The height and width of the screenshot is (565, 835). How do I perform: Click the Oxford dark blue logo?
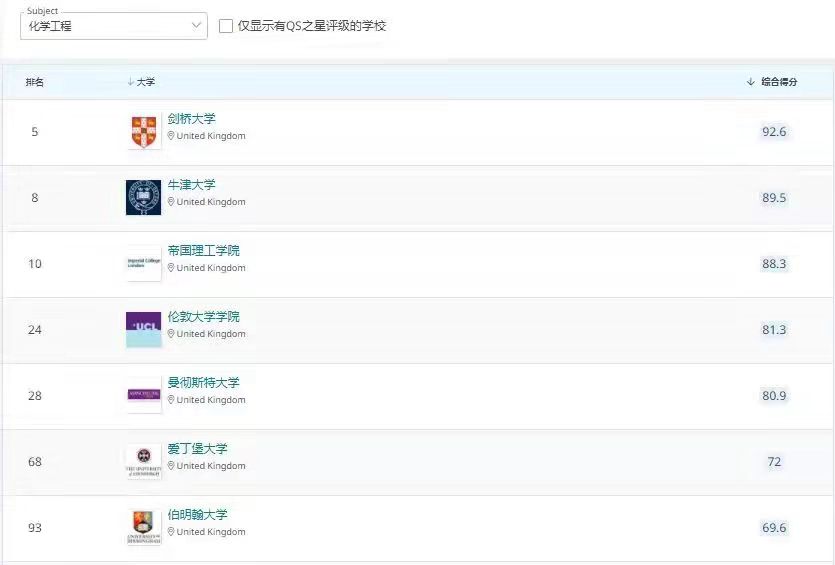click(x=144, y=198)
